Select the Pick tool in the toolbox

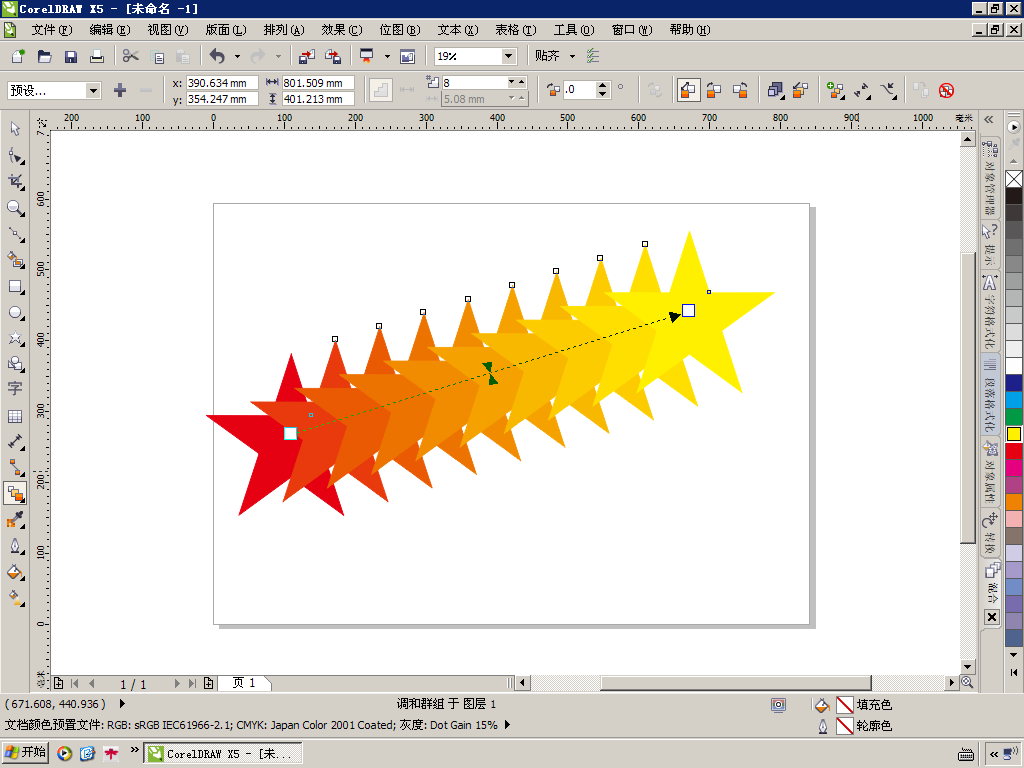click(15, 129)
